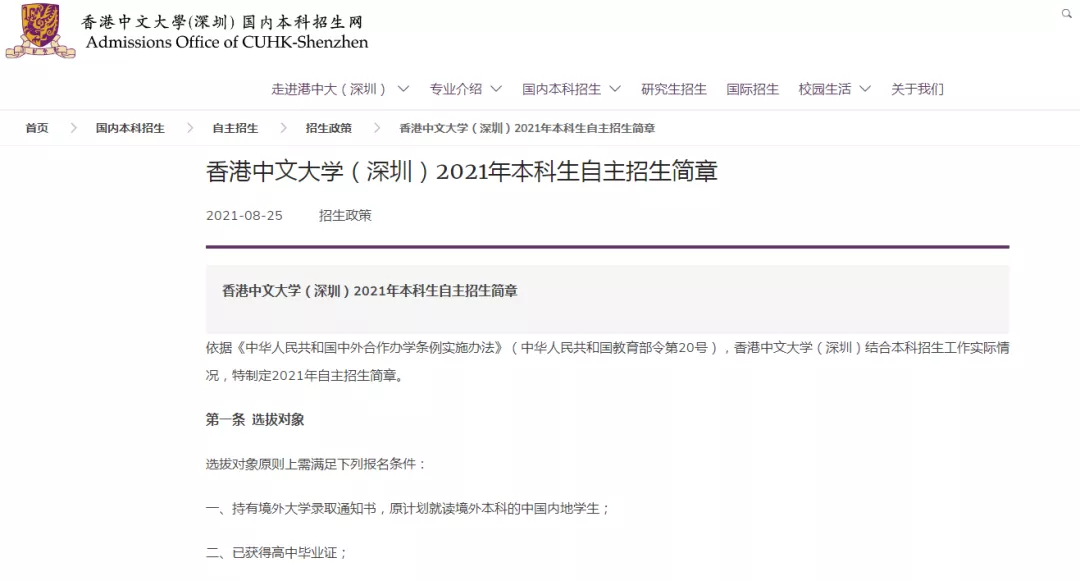Click the 招生政策 tag next to the date
This screenshot has width=1080, height=581.
coord(345,215)
